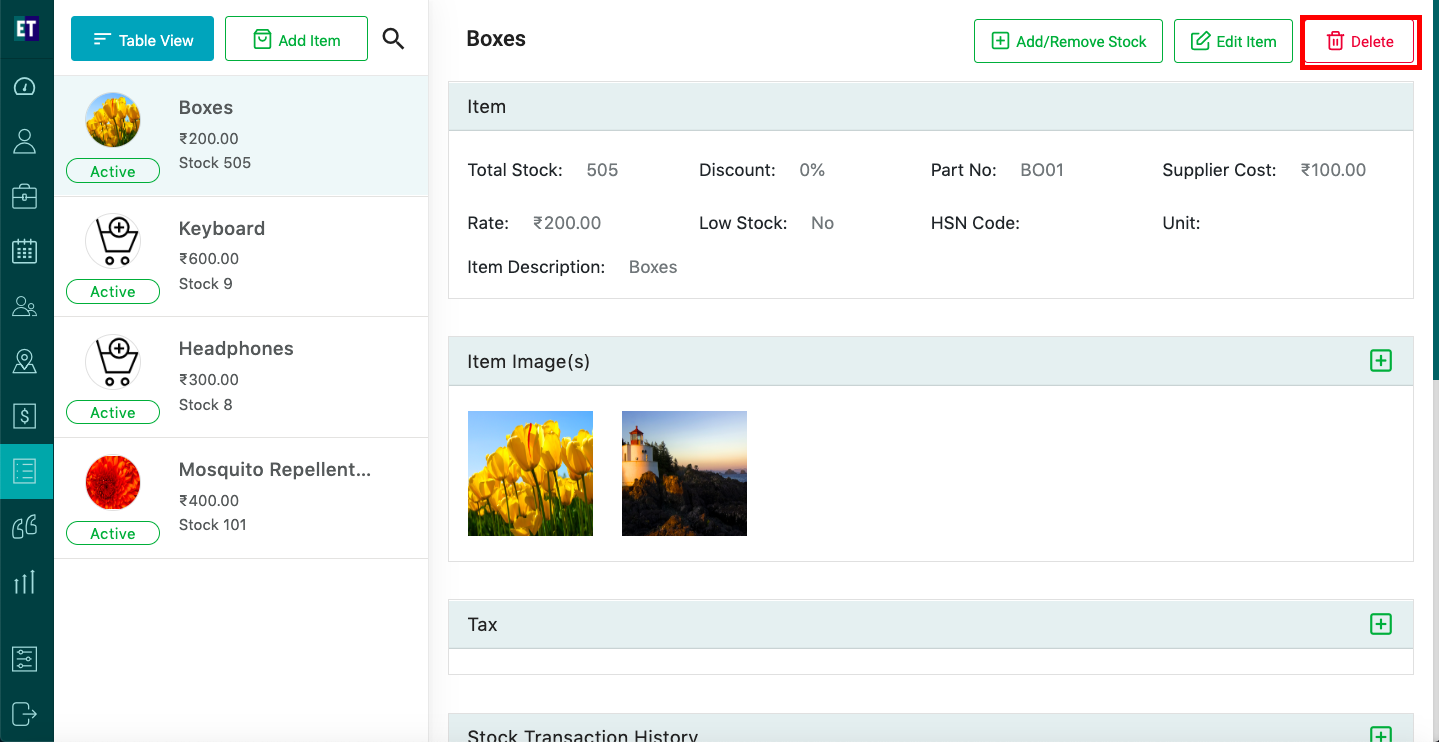Add an image via Item Image(s) plus icon

click(x=1381, y=360)
